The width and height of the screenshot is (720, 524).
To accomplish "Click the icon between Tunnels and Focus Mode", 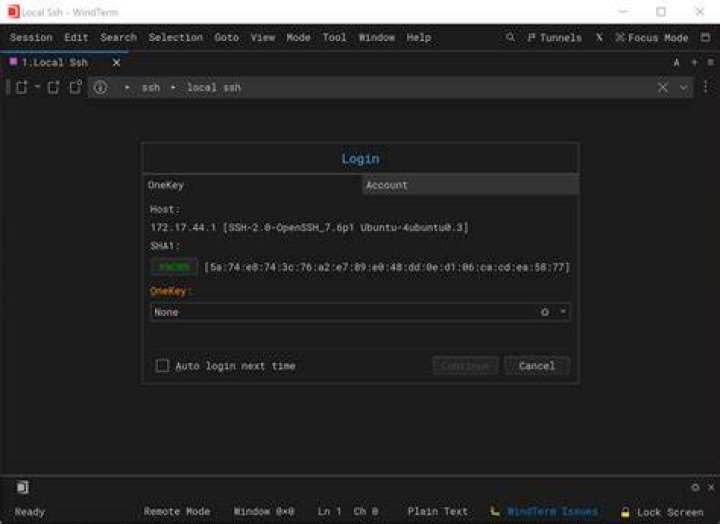I will click(x=599, y=37).
